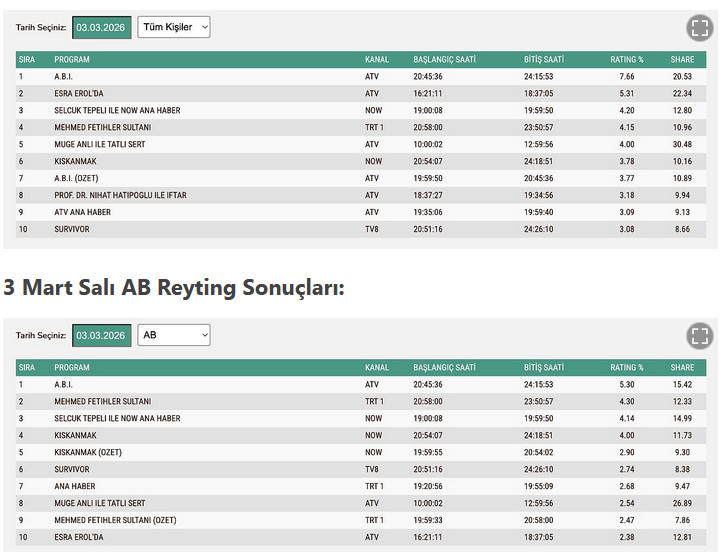Viewport: 727px width, 552px height.
Task: Click SELCUK TEPELI ILE NOW ANA HABER, top table
Action: [117, 111]
